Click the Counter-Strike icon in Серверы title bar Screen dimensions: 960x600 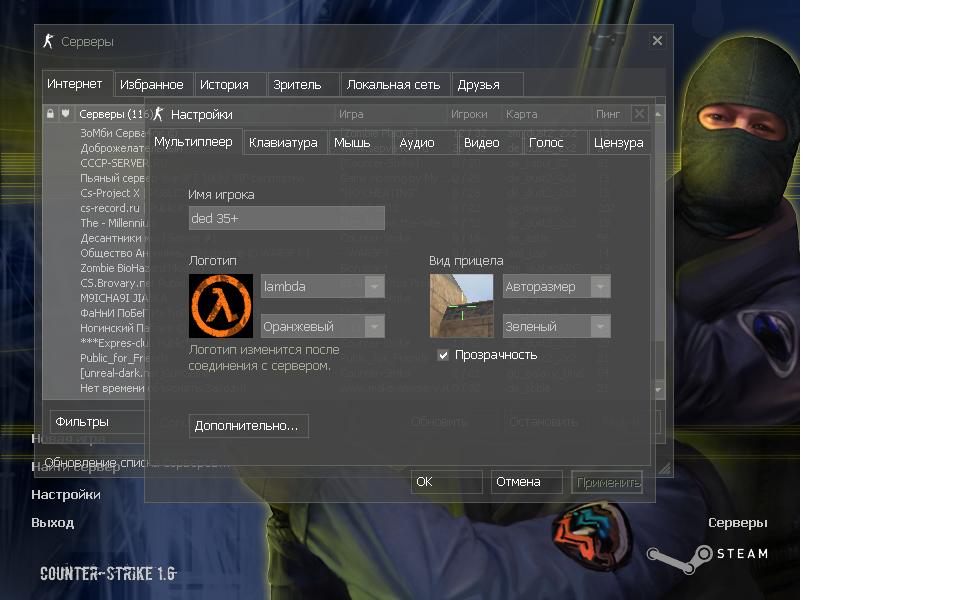(x=48, y=42)
